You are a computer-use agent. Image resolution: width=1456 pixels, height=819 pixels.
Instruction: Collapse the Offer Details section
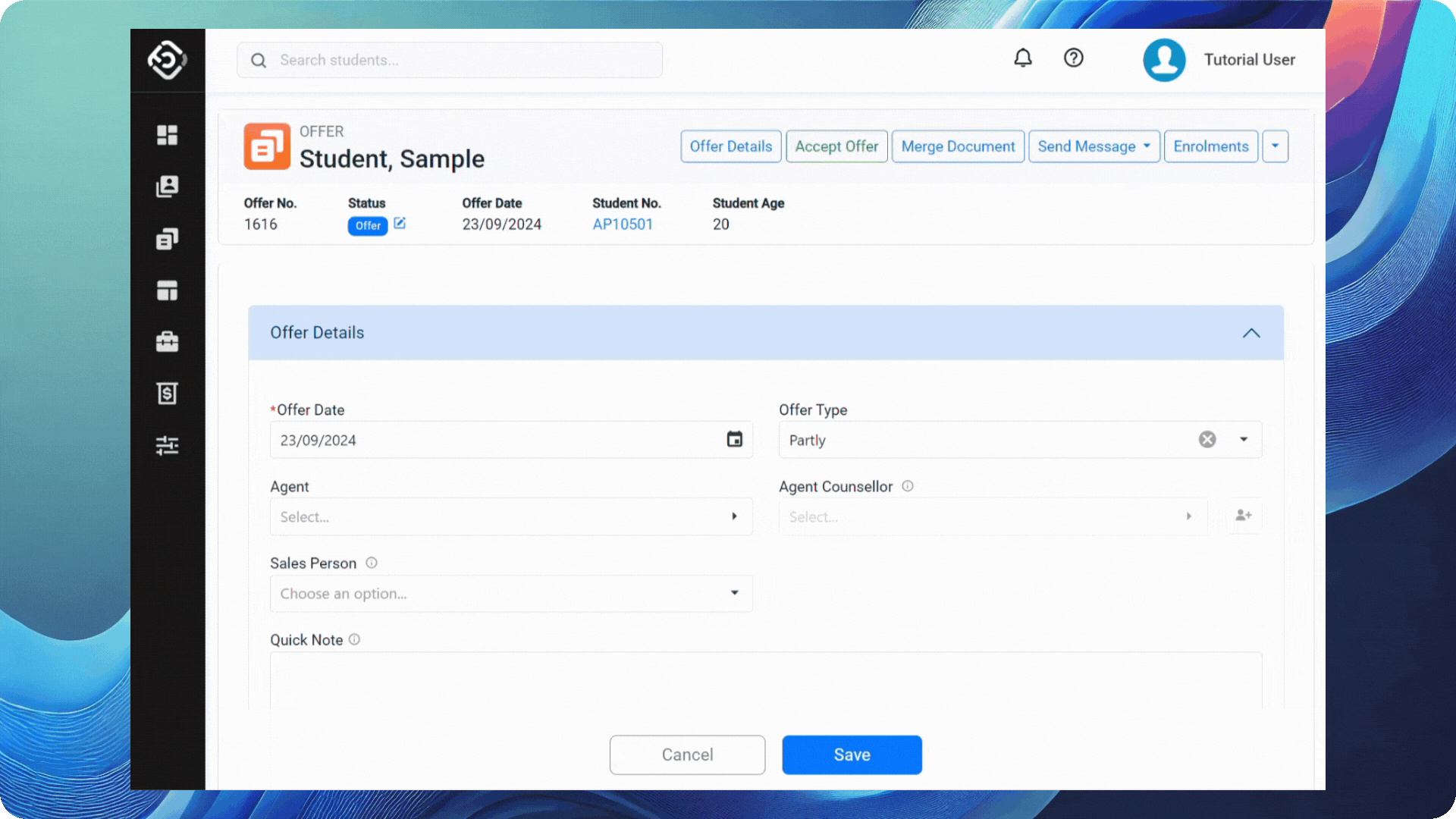[1252, 333]
